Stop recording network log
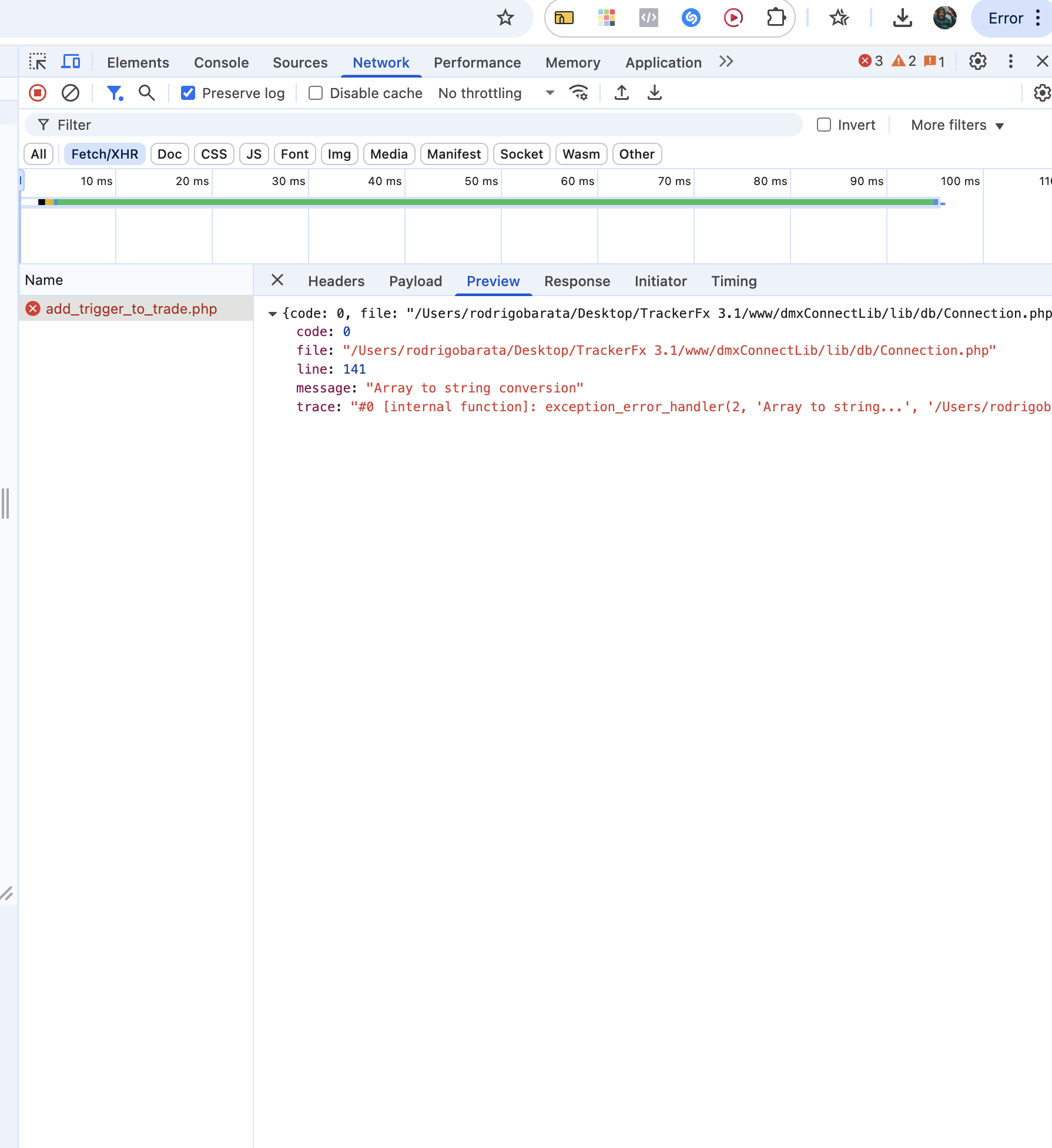 coord(38,93)
